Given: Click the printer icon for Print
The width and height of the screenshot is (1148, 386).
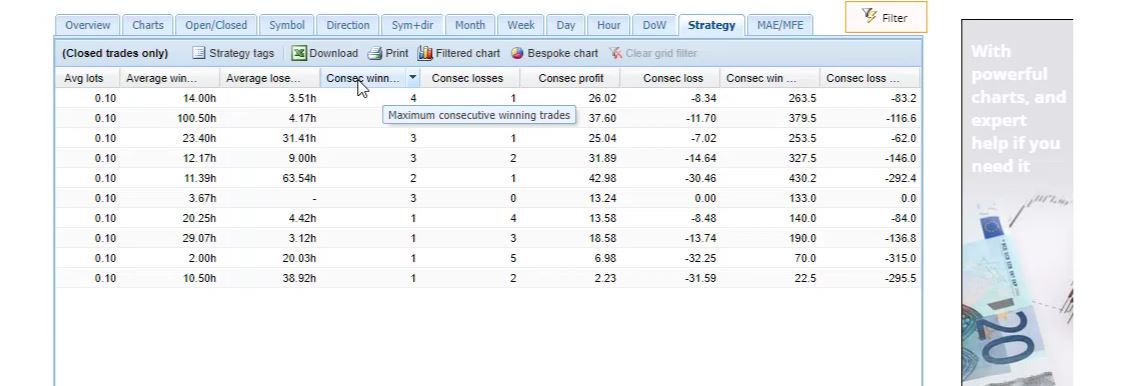Looking at the screenshot, I should coord(375,53).
